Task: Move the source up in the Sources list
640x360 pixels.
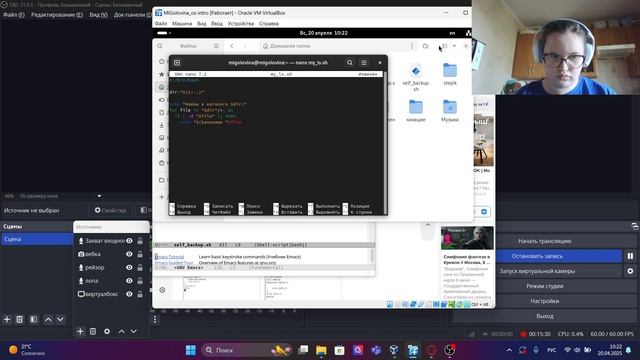Action: coord(122,331)
